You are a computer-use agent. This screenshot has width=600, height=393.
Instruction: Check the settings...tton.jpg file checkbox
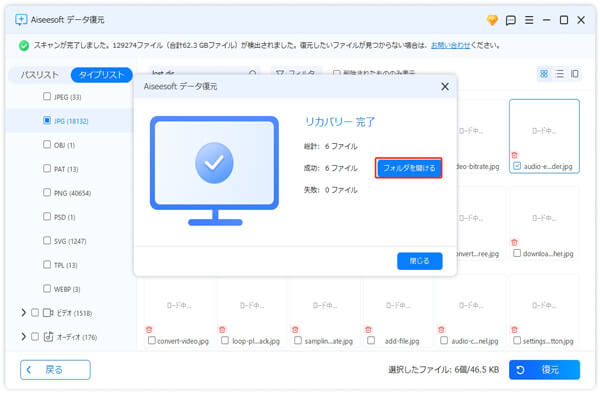coord(517,340)
